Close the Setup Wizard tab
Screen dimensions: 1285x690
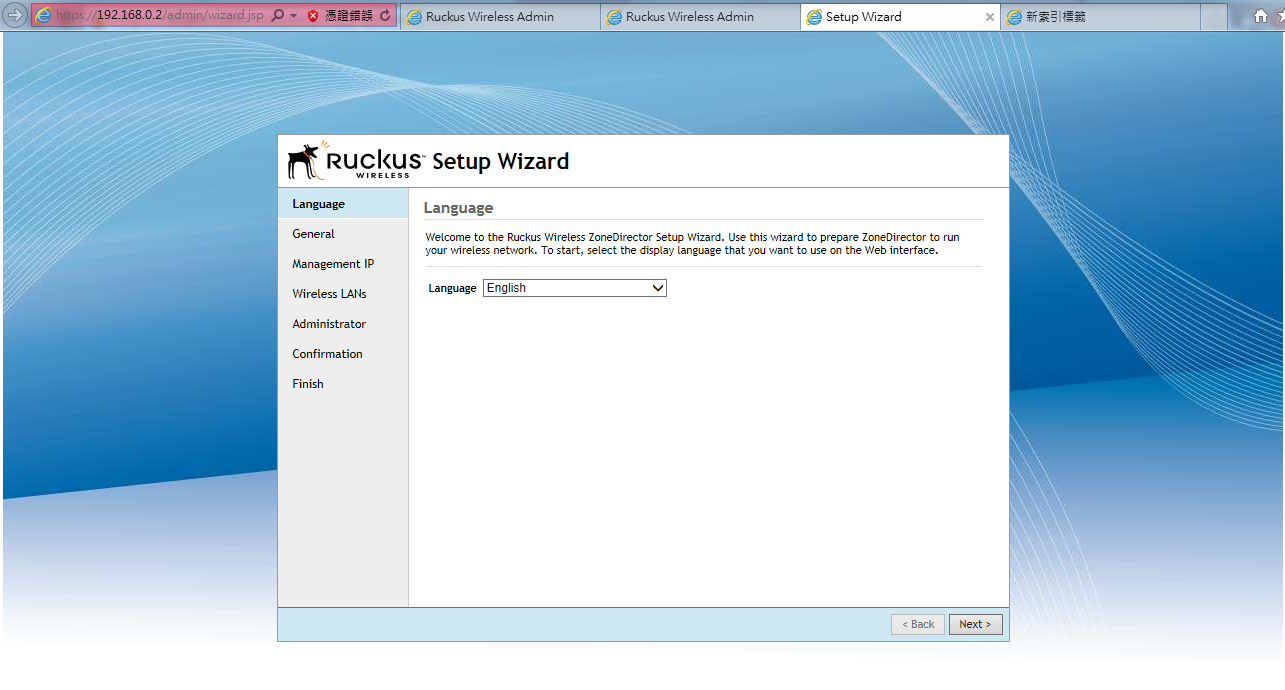(990, 17)
